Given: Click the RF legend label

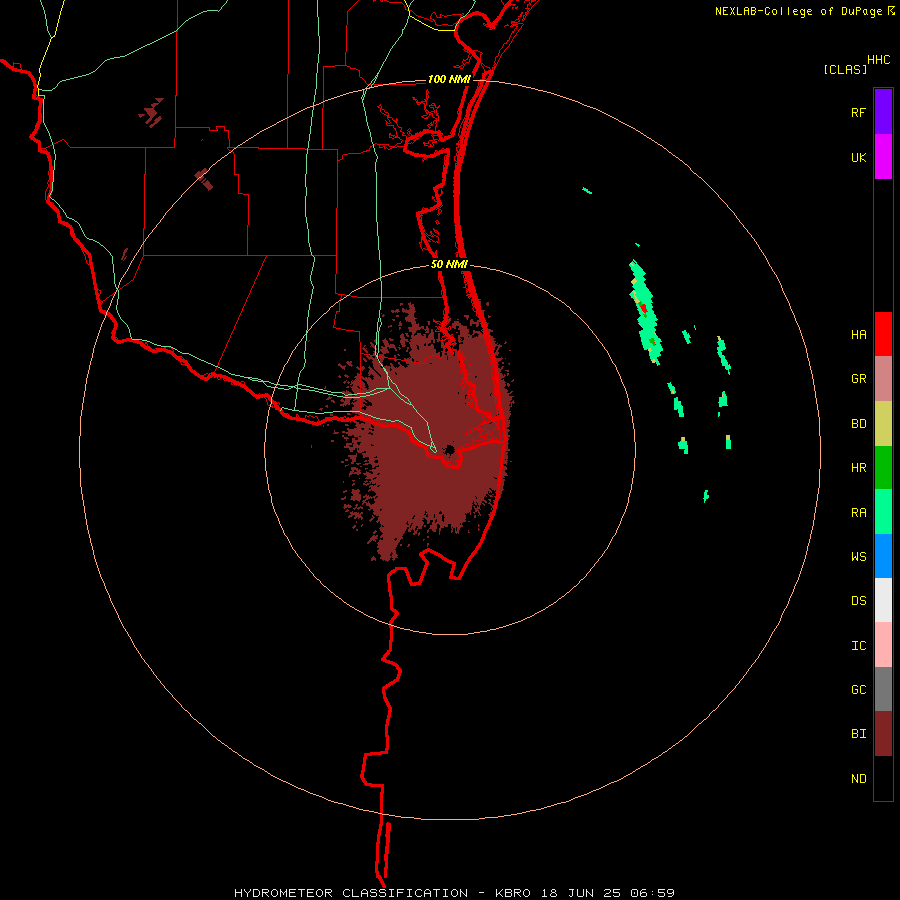Looking at the screenshot, I should [858, 112].
